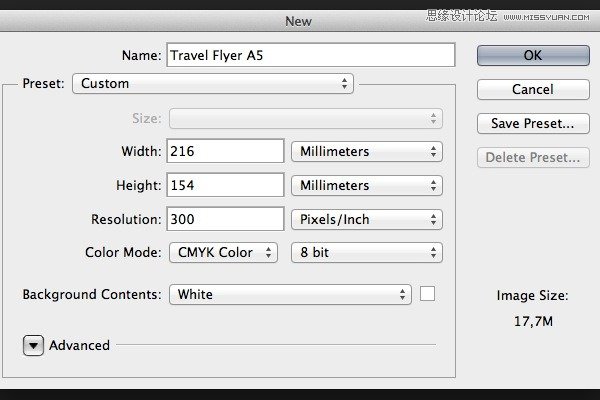Click the New dialog title bar
600x400 pixels.
click(x=299, y=20)
